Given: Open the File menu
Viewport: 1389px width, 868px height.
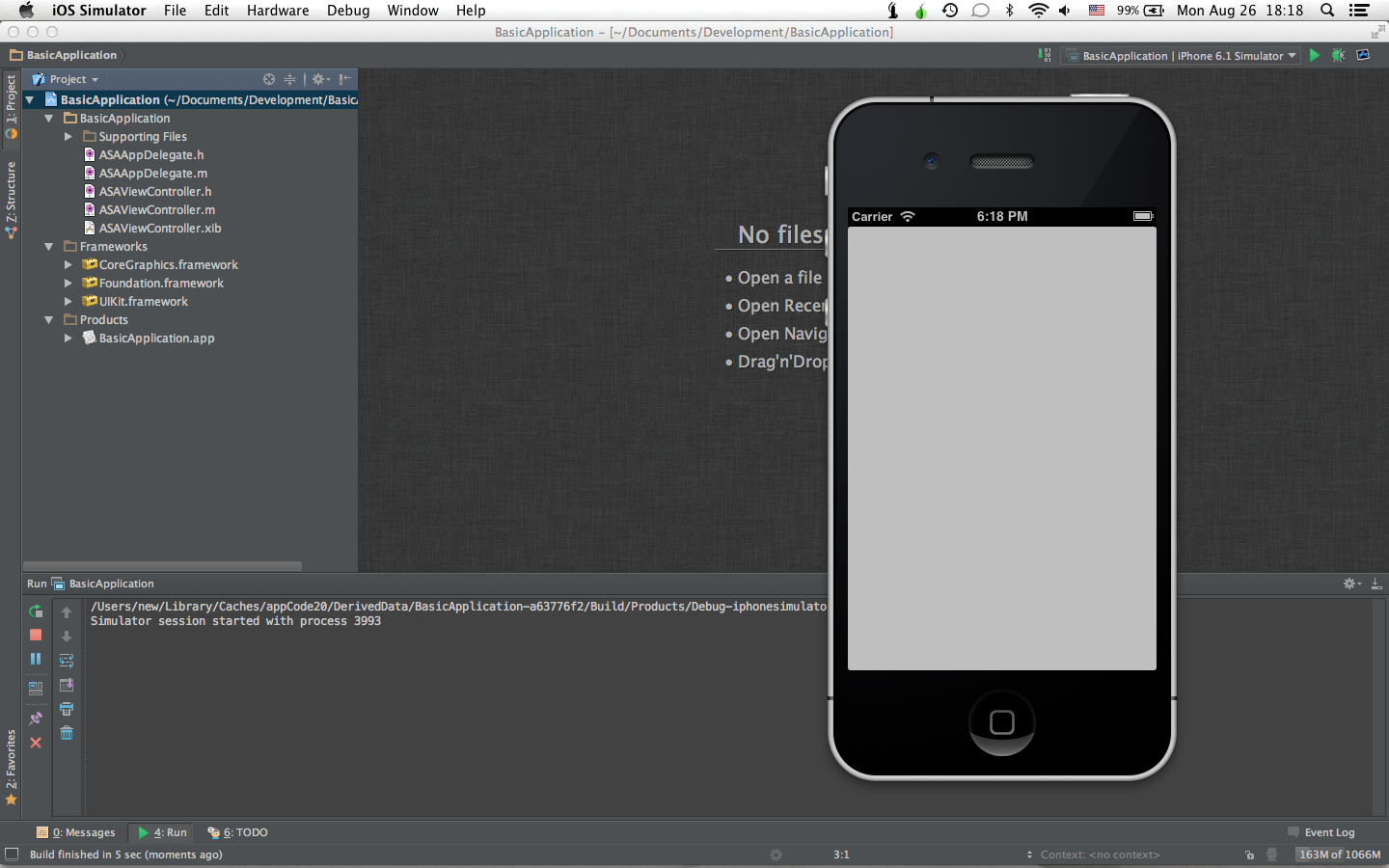Looking at the screenshot, I should pyautogui.click(x=175, y=11).
